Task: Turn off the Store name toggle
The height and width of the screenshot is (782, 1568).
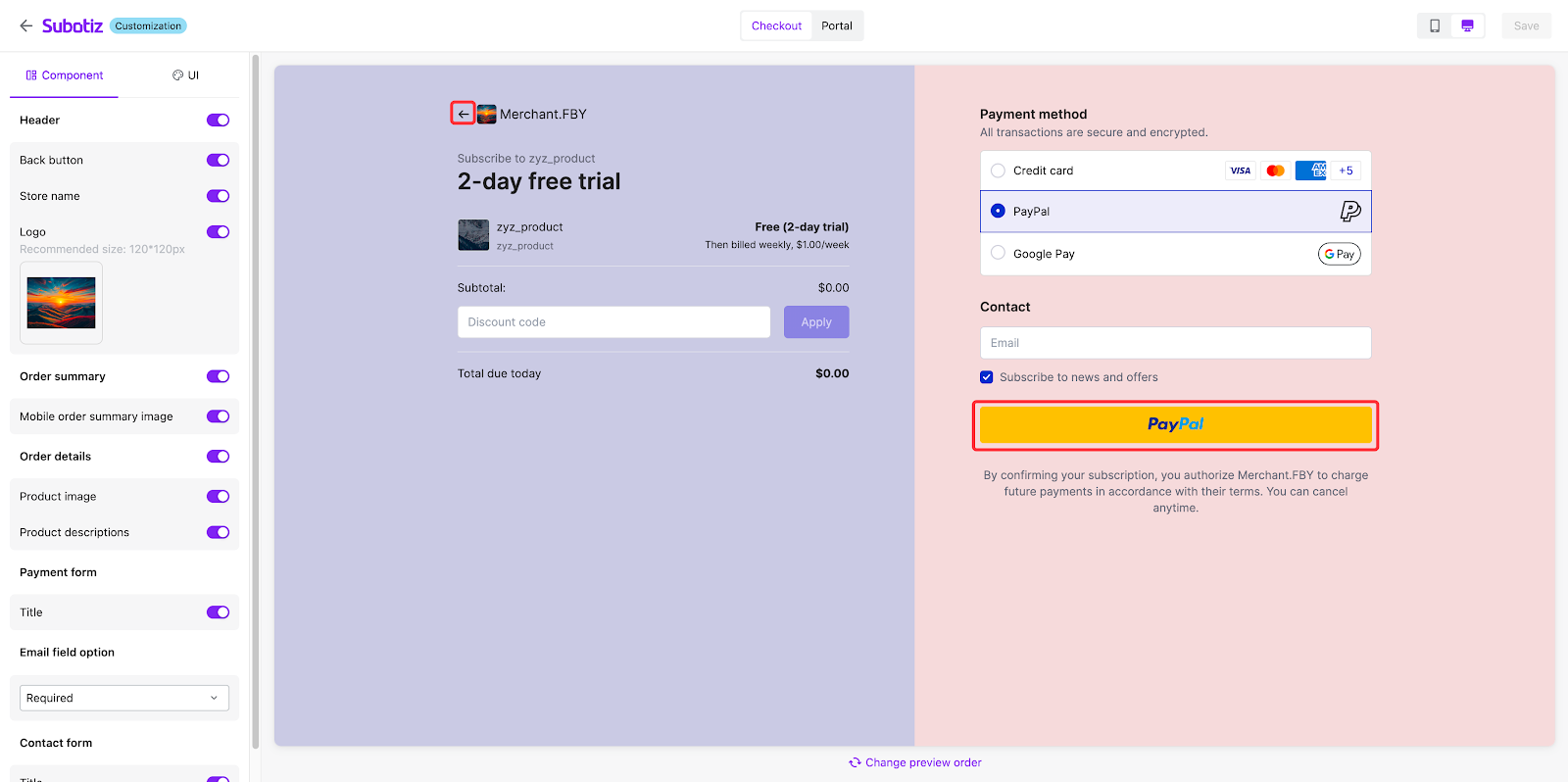Action: click(218, 196)
